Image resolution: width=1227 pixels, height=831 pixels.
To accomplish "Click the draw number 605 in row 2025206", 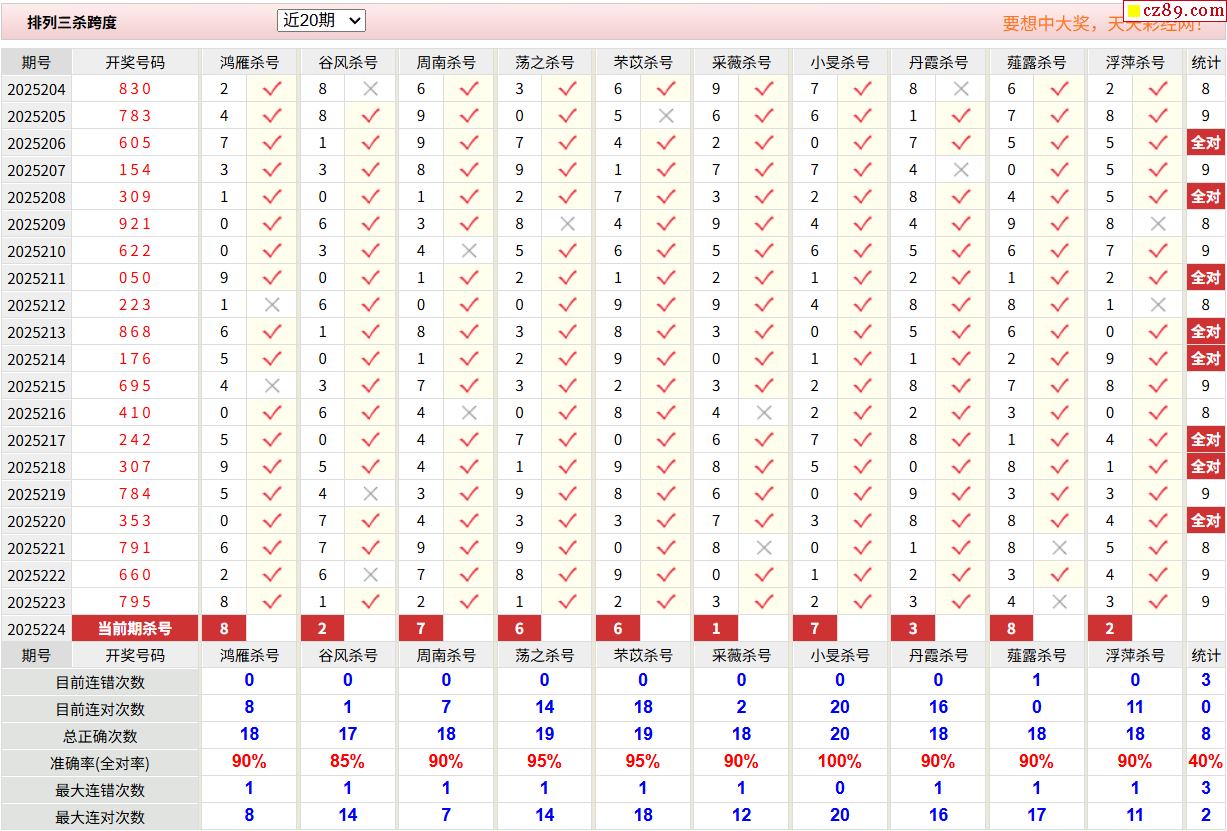I will click(x=135, y=143).
